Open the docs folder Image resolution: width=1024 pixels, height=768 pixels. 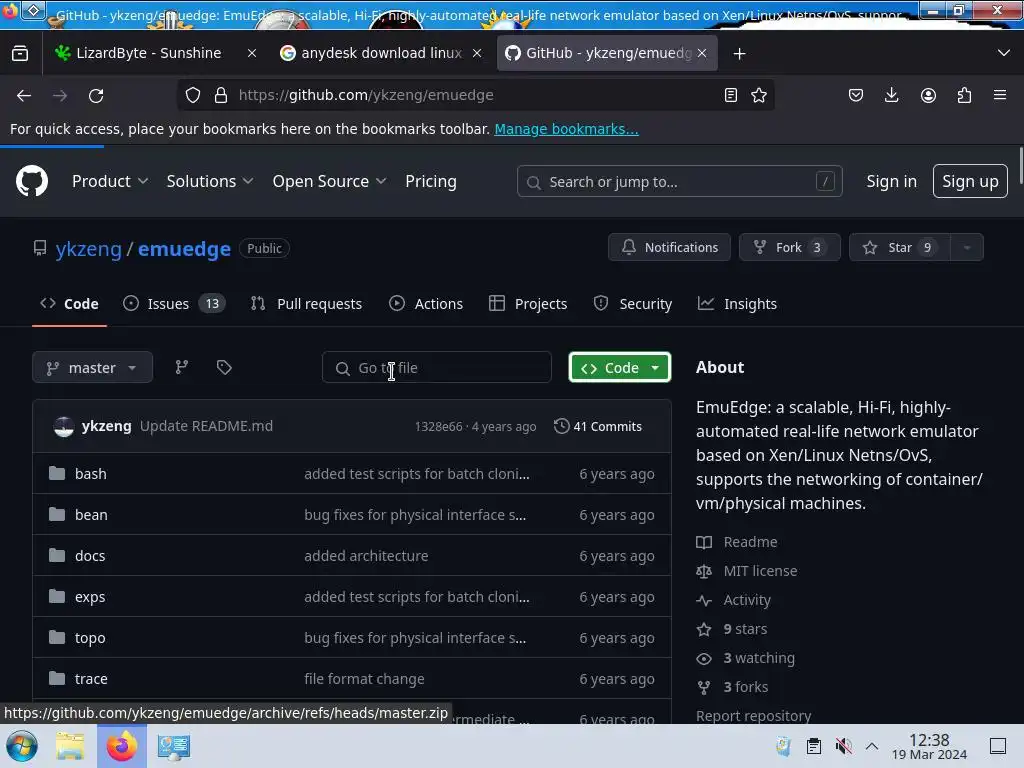tap(90, 556)
